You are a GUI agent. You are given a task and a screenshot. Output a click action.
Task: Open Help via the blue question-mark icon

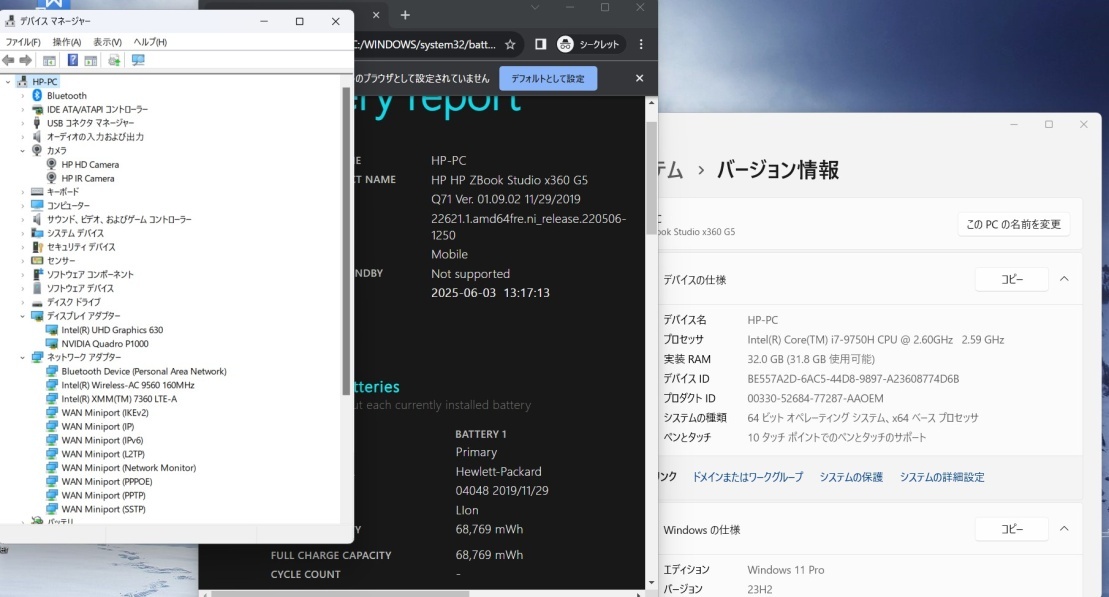point(72,61)
